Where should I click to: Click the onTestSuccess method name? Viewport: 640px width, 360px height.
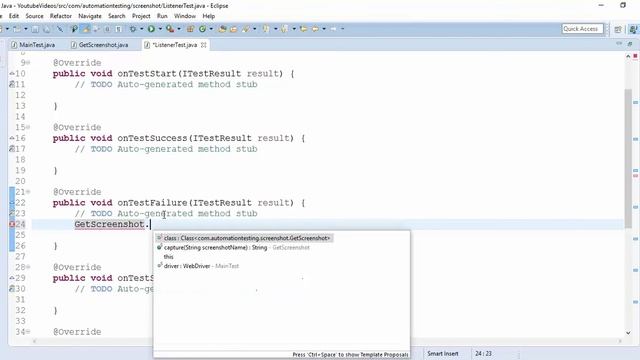point(152,138)
